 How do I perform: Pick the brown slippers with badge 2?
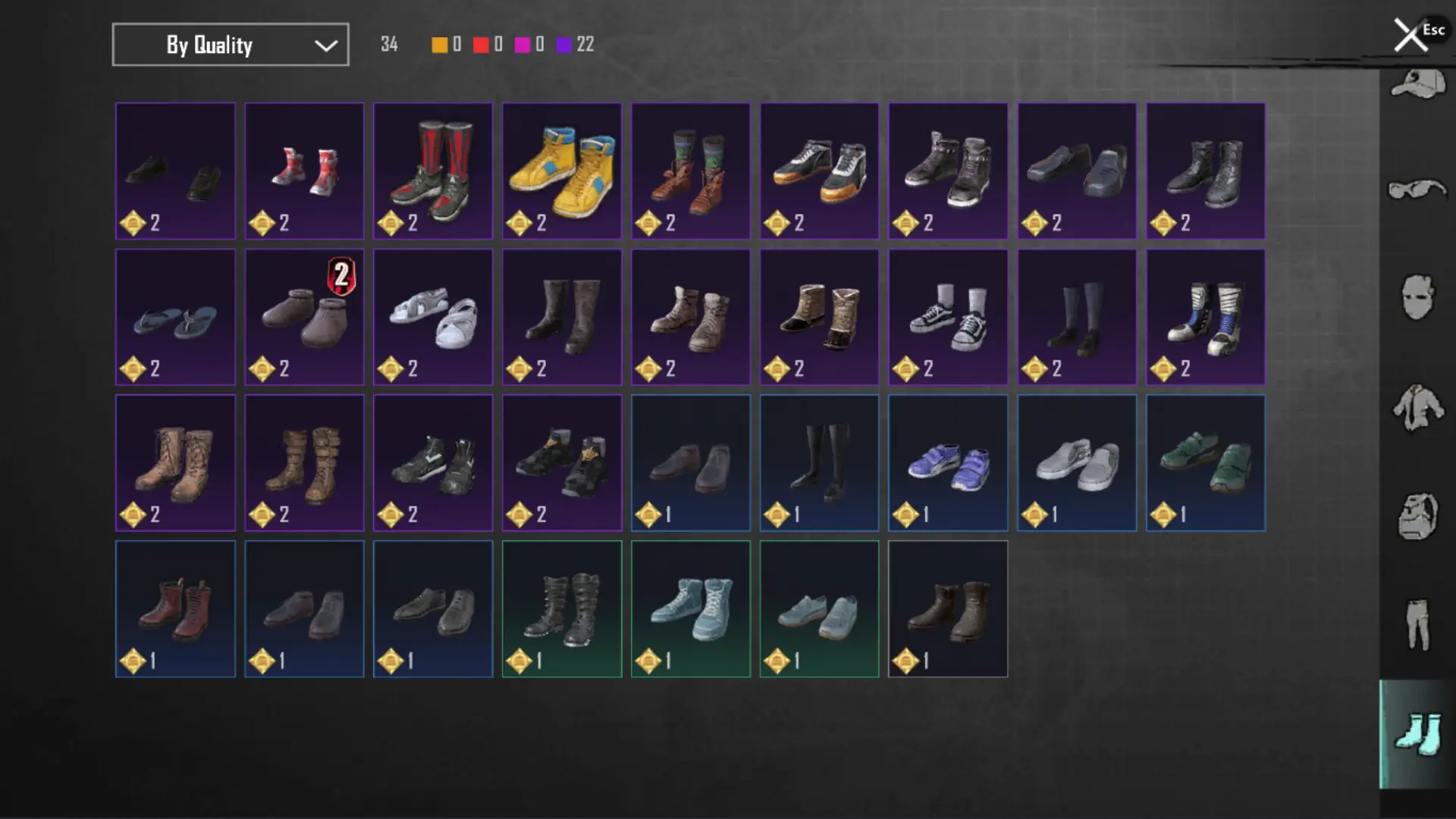[x=304, y=317]
